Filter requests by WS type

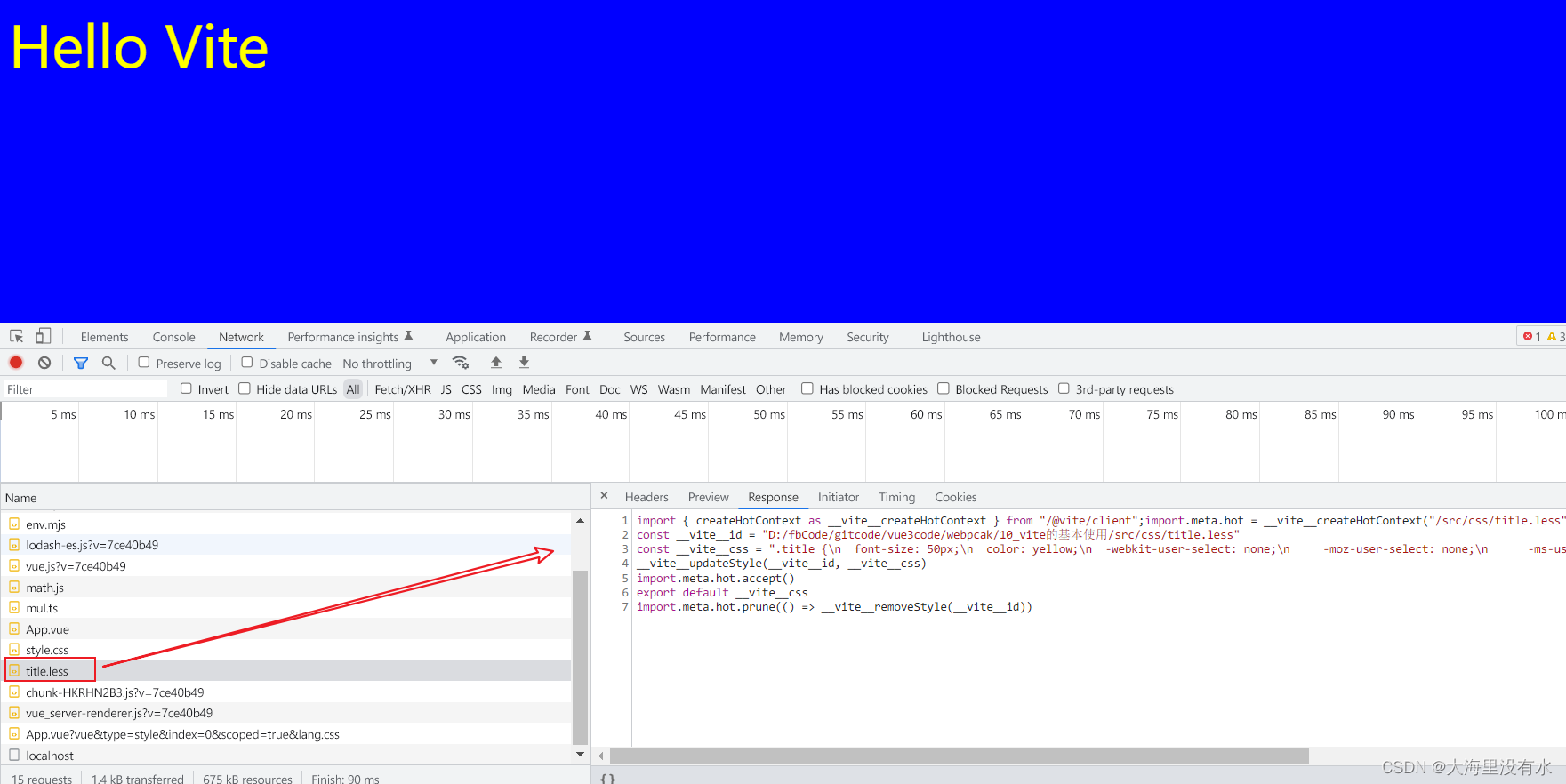638,389
